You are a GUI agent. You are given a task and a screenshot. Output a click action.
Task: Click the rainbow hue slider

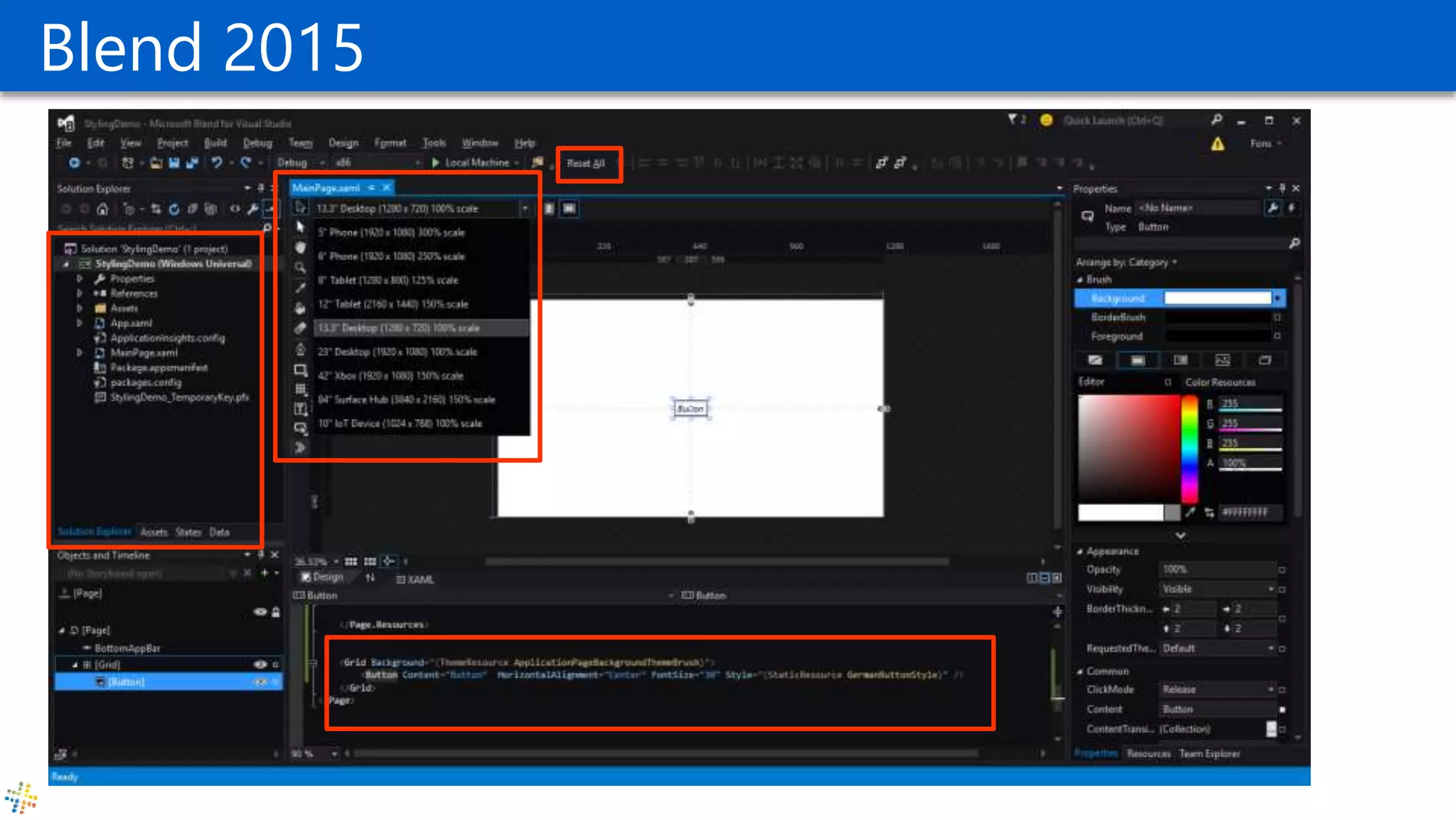click(x=1189, y=449)
